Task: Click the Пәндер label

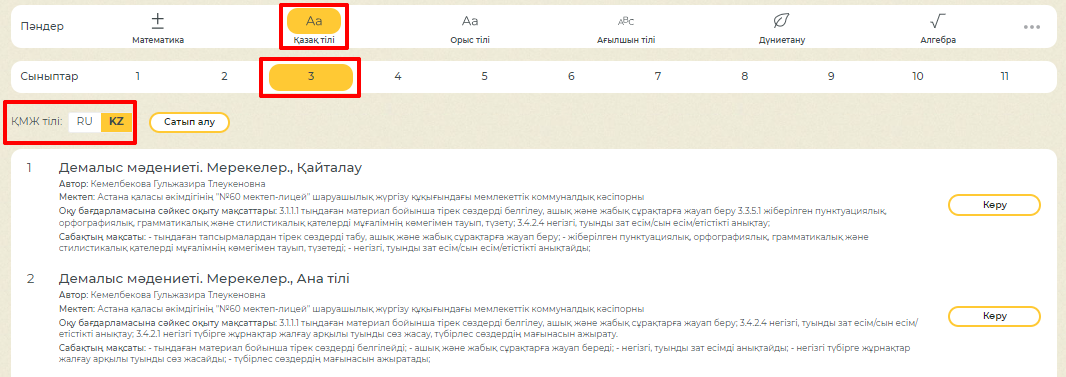Action: pos(42,27)
